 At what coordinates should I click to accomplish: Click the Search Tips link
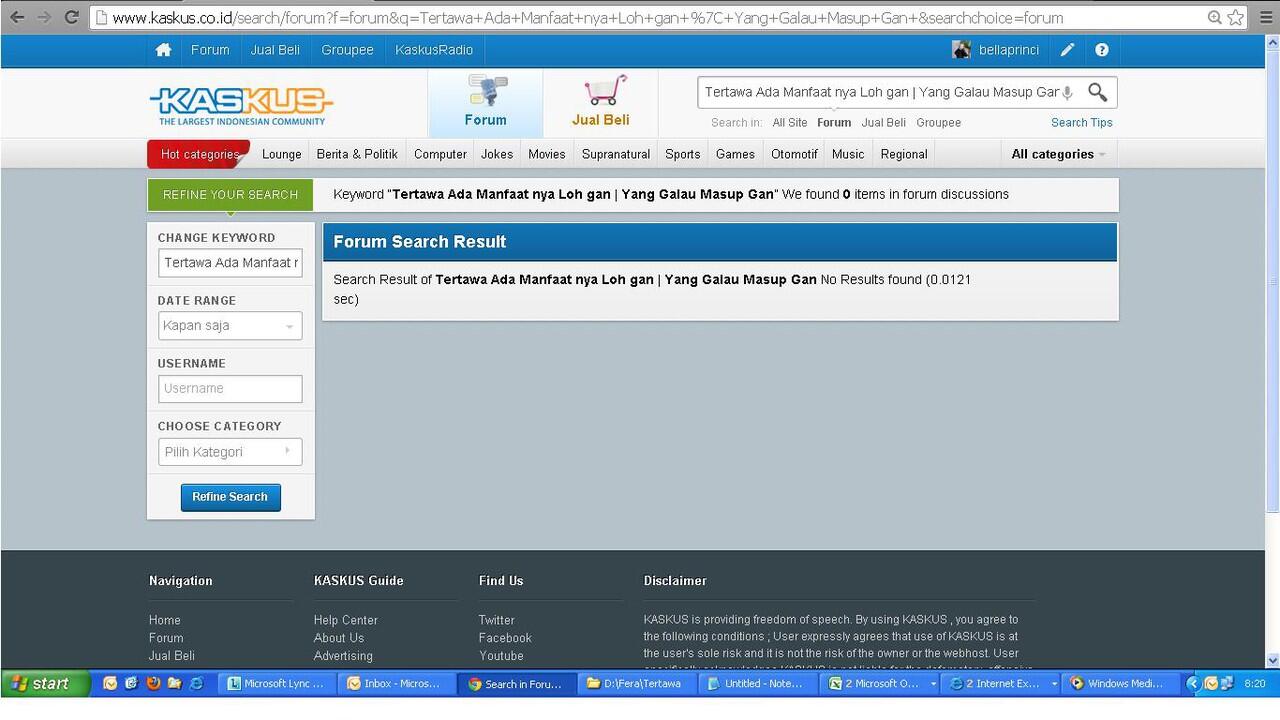(x=1082, y=123)
